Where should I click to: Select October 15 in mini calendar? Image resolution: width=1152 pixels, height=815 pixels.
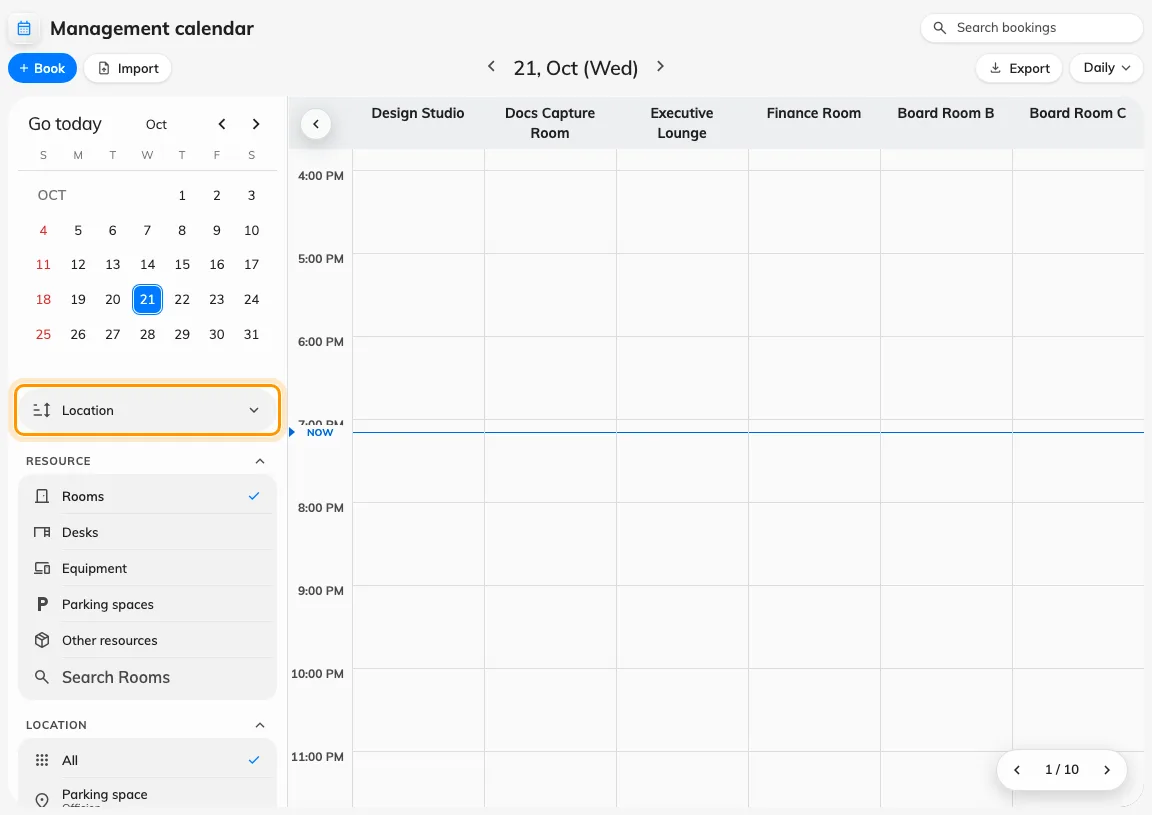pyautogui.click(x=182, y=265)
